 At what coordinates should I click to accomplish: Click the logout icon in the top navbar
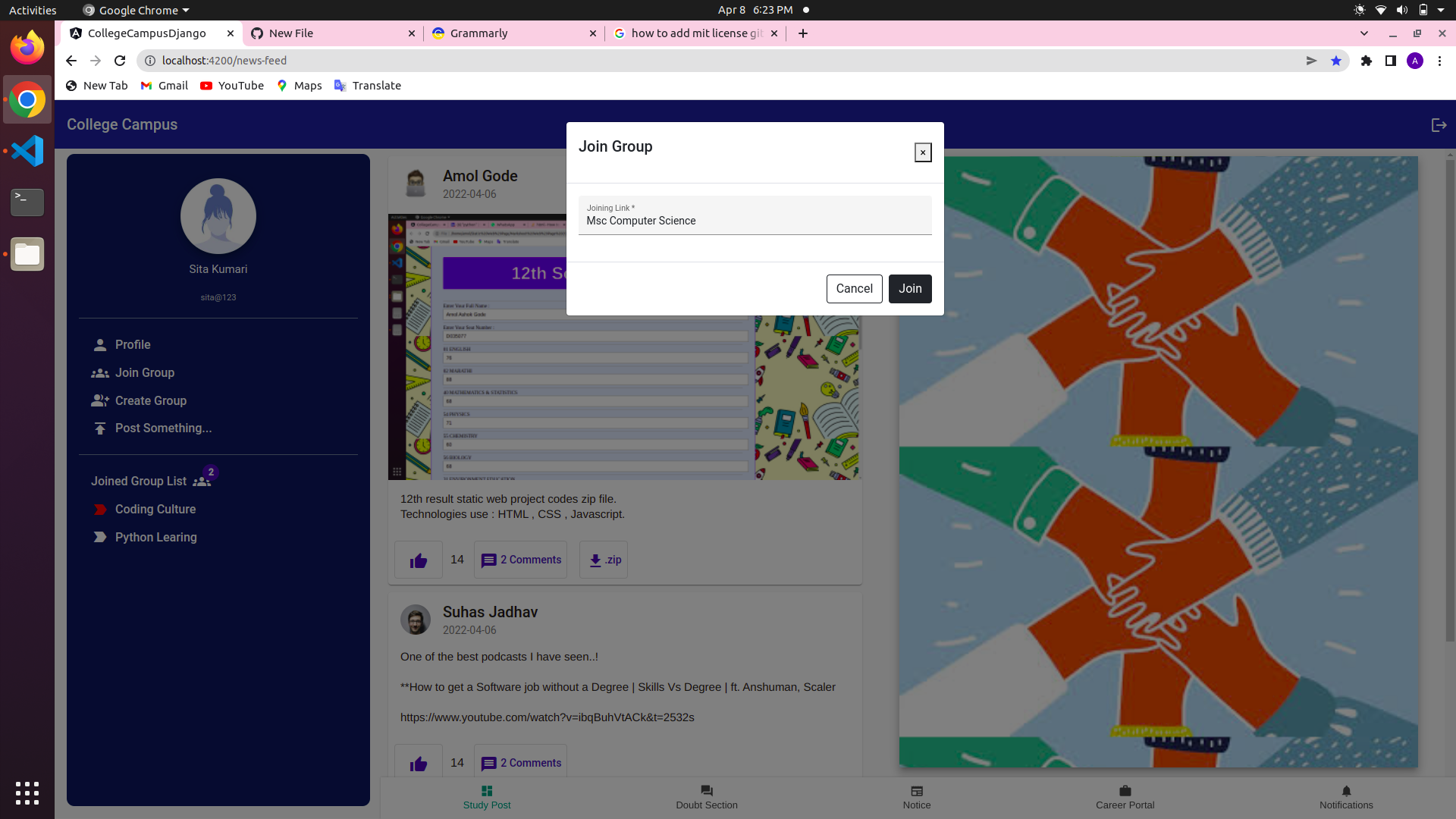(x=1439, y=125)
